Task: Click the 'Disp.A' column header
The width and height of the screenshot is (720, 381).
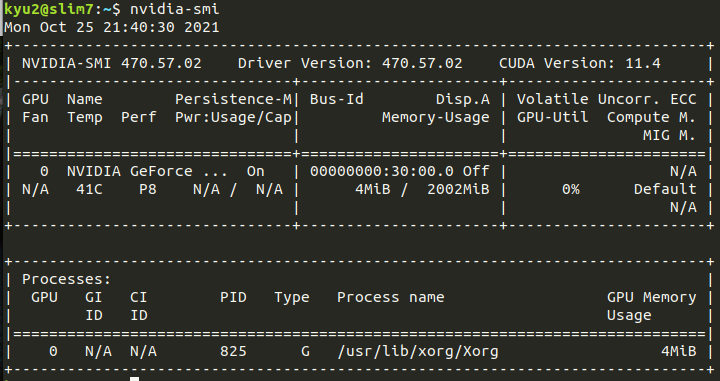Action: point(463,99)
